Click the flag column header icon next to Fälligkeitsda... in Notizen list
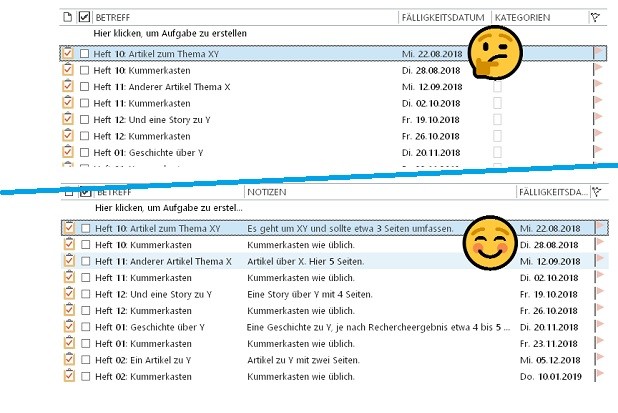 597,192
